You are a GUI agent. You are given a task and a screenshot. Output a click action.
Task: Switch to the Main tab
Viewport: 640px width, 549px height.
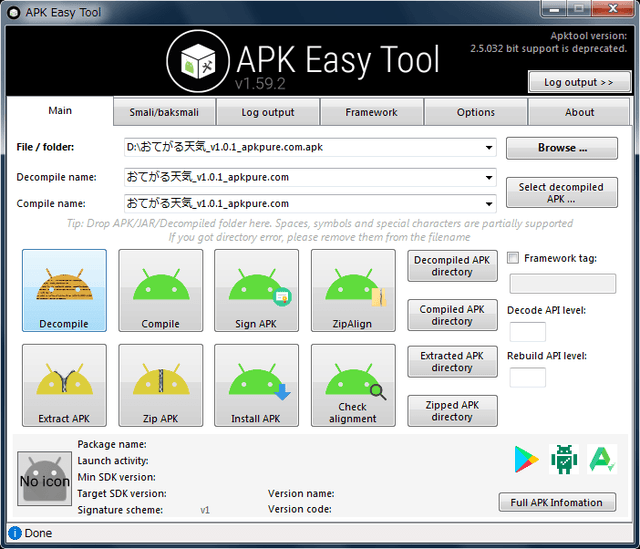[x=60, y=111]
